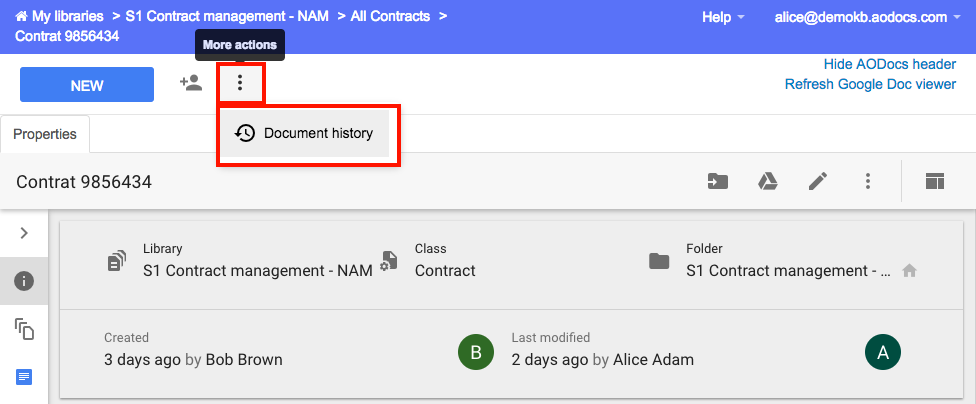This screenshot has height=404, width=976.
Task: Click the move to folder icon
Action: [x=718, y=181]
